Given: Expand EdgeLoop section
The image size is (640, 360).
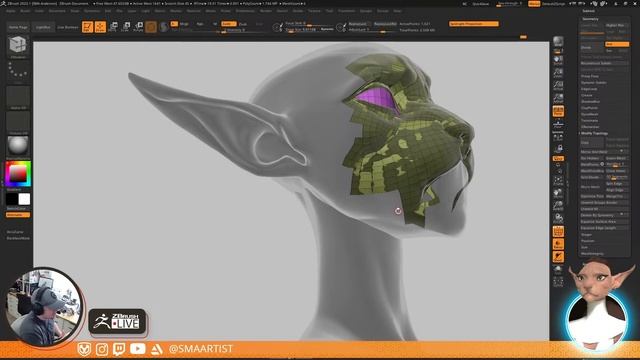Looking at the screenshot, I should click(589, 89).
